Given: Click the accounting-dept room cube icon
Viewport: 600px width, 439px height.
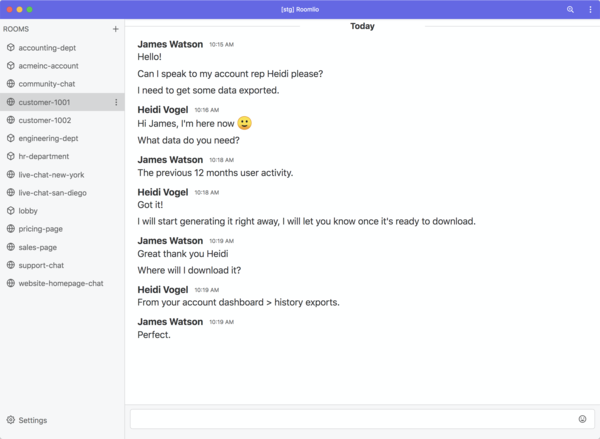Looking at the screenshot, I should (x=10, y=48).
